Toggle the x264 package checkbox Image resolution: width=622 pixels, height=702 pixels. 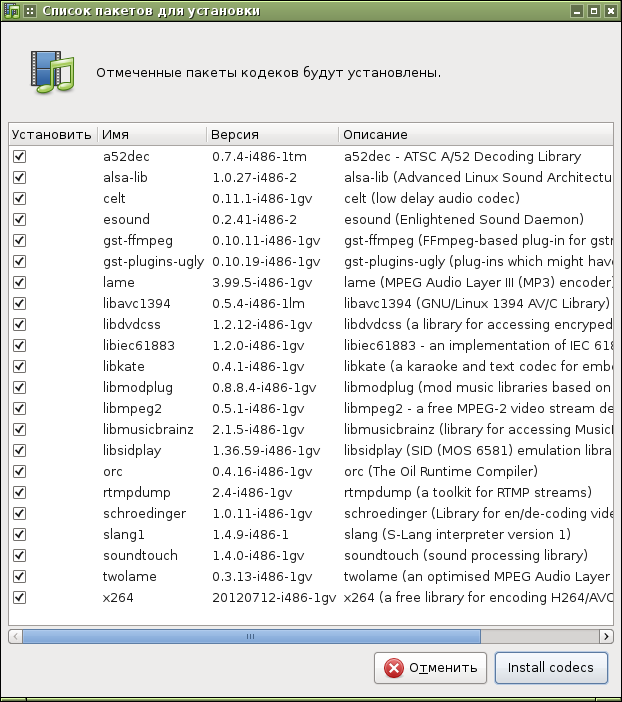coord(19,597)
